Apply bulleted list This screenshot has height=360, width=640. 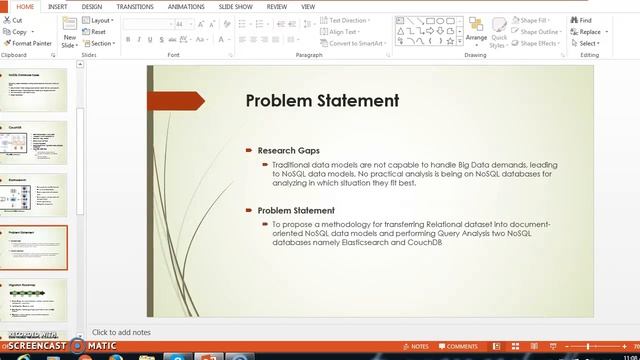[x=242, y=24]
